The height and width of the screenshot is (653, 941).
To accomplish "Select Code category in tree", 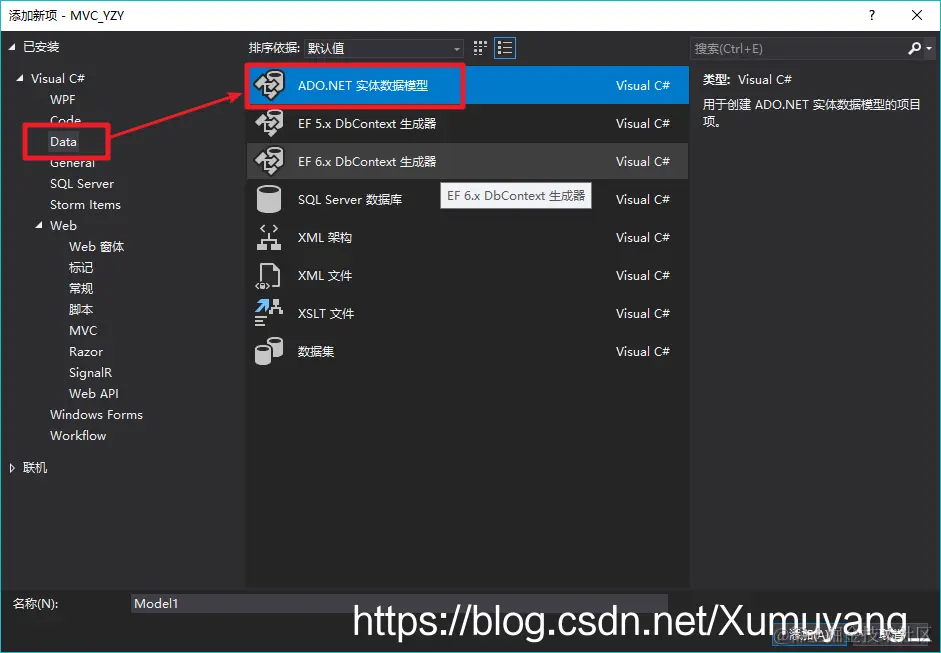I will pyautogui.click(x=65, y=120).
